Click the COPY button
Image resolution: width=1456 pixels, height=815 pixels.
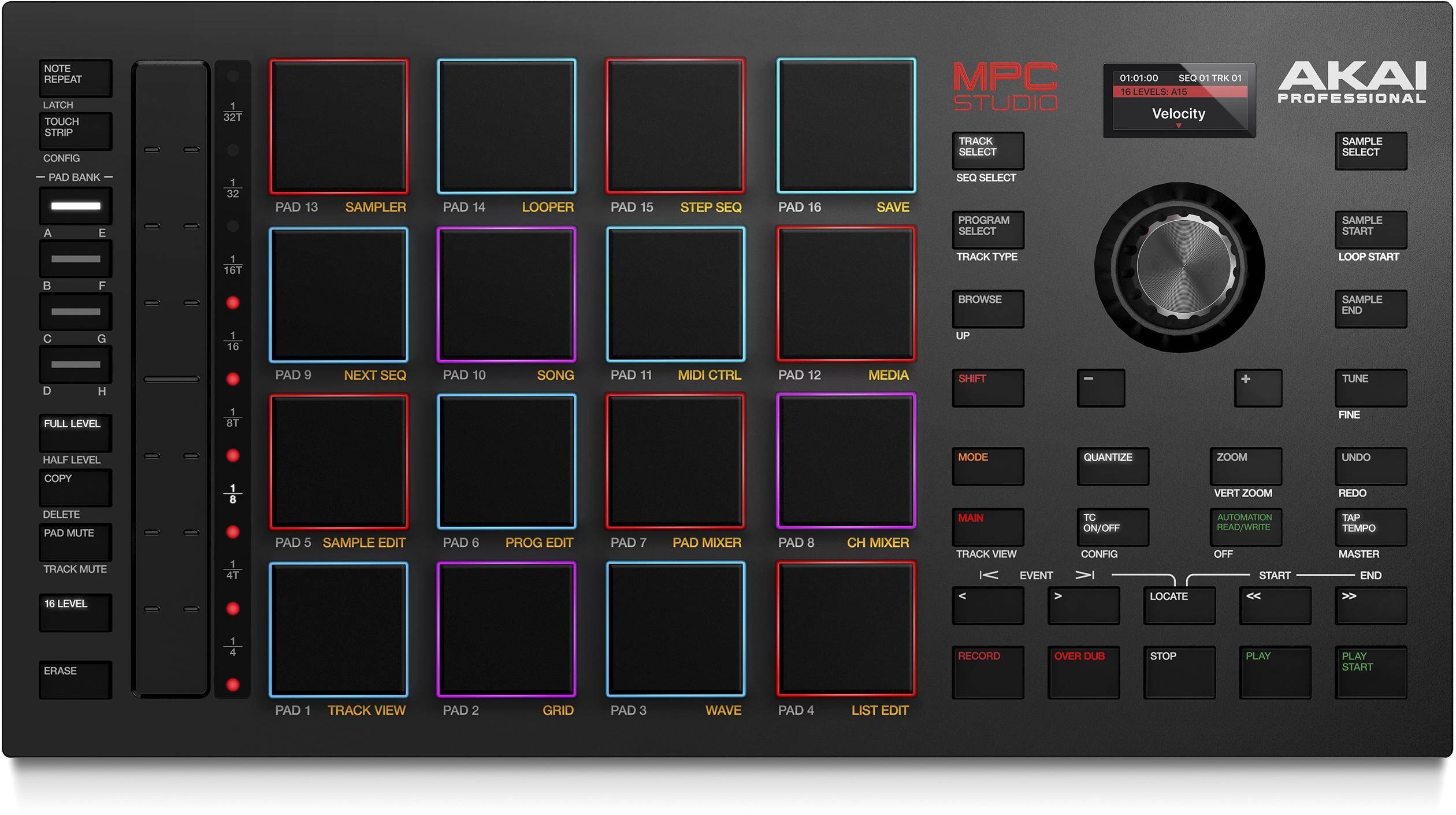click(76, 488)
